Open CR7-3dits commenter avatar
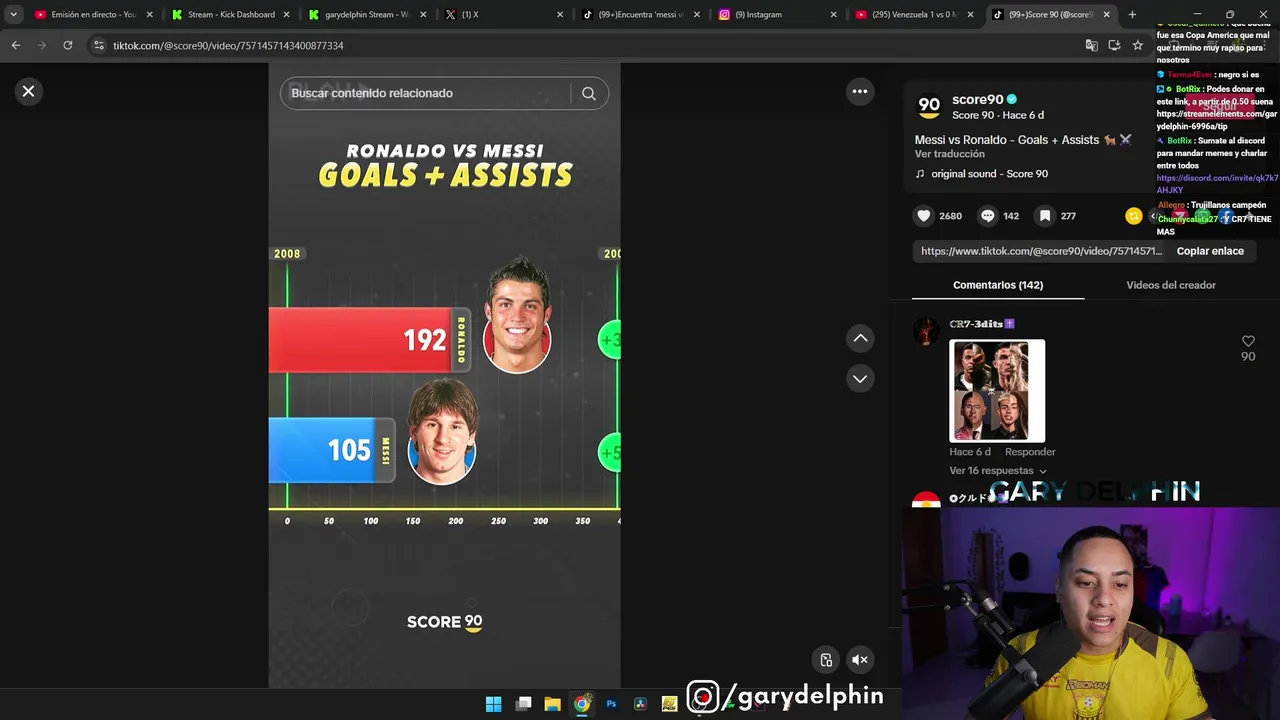The height and width of the screenshot is (720, 1280). tap(926, 331)
